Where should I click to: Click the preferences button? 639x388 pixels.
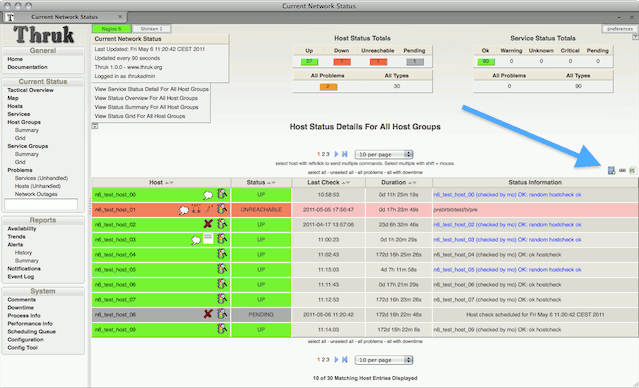click(619, 29)
